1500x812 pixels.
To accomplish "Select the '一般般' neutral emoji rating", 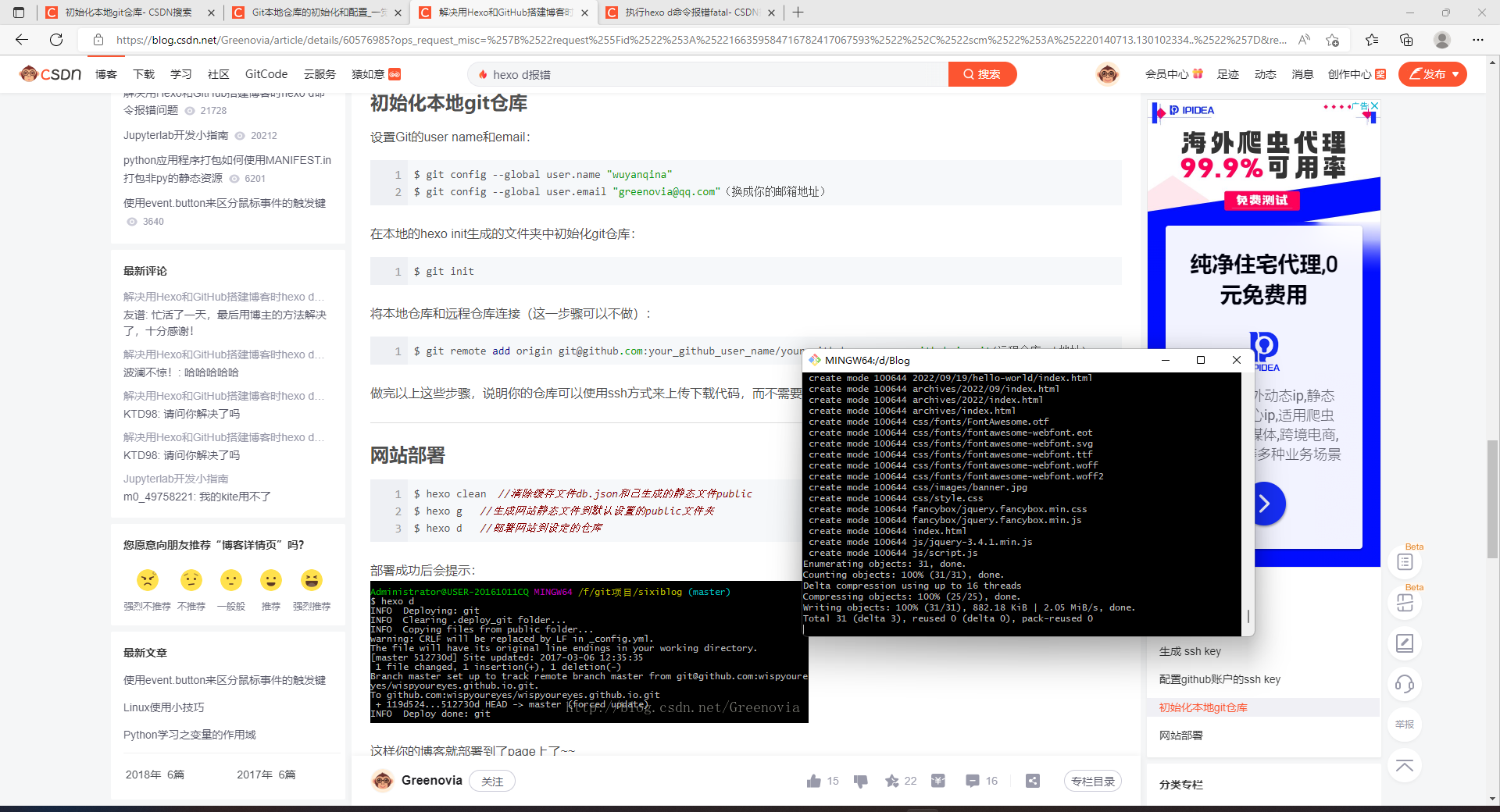I will point(230,580).
